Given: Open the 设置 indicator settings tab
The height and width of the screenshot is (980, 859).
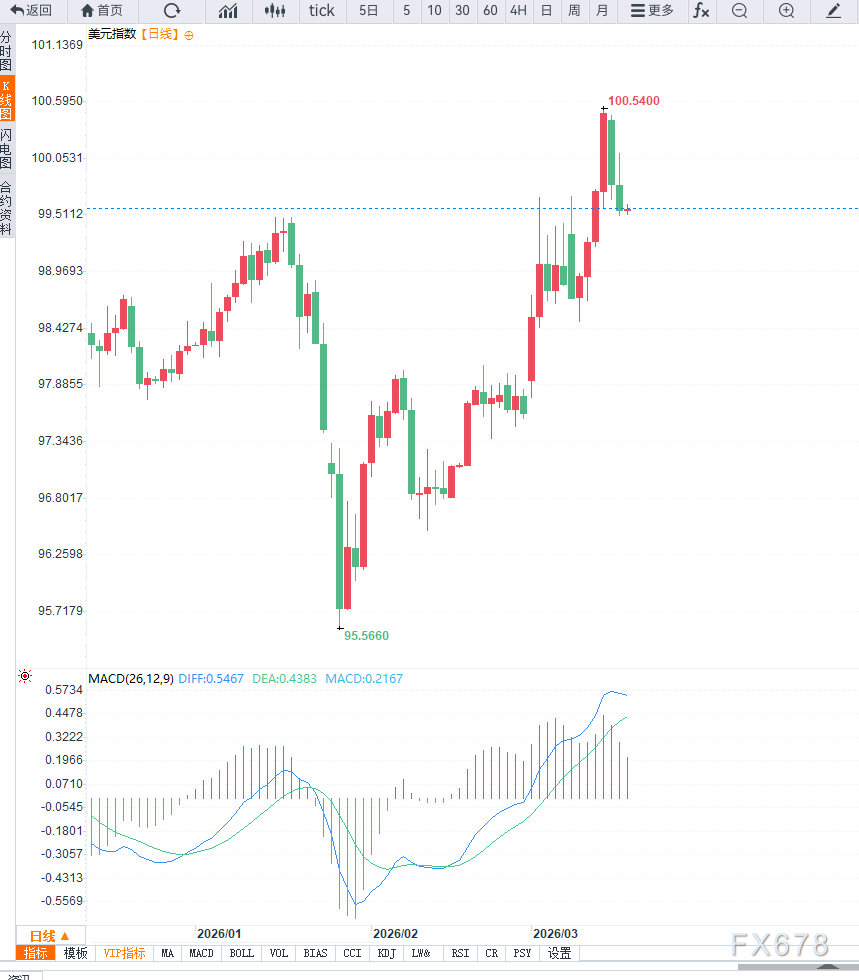Looking at the screenshot, I should pos(559,953).
